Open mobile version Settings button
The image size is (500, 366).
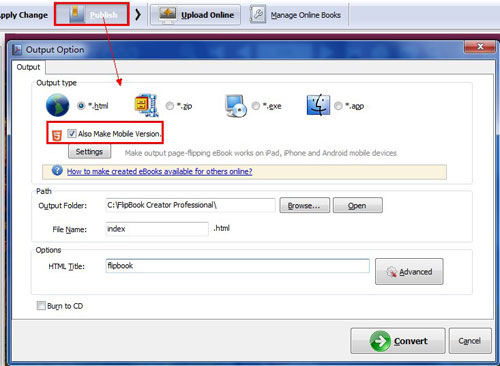tap(89, 152)
